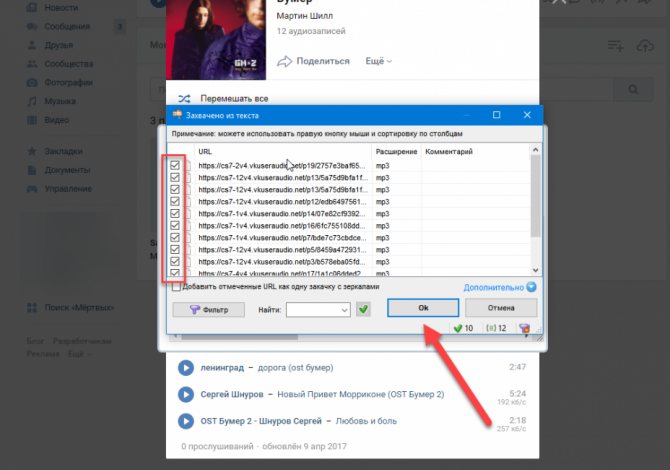Uncheck row with p3/b578eba05fd URL

(175, 261)
